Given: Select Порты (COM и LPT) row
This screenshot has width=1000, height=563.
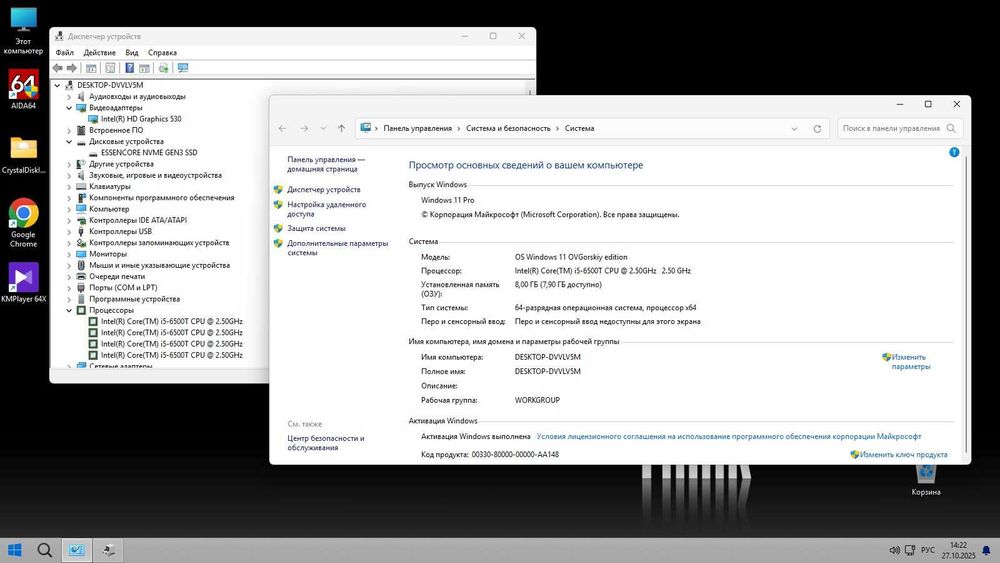Looking at the screenshot, I should [123, 288].
